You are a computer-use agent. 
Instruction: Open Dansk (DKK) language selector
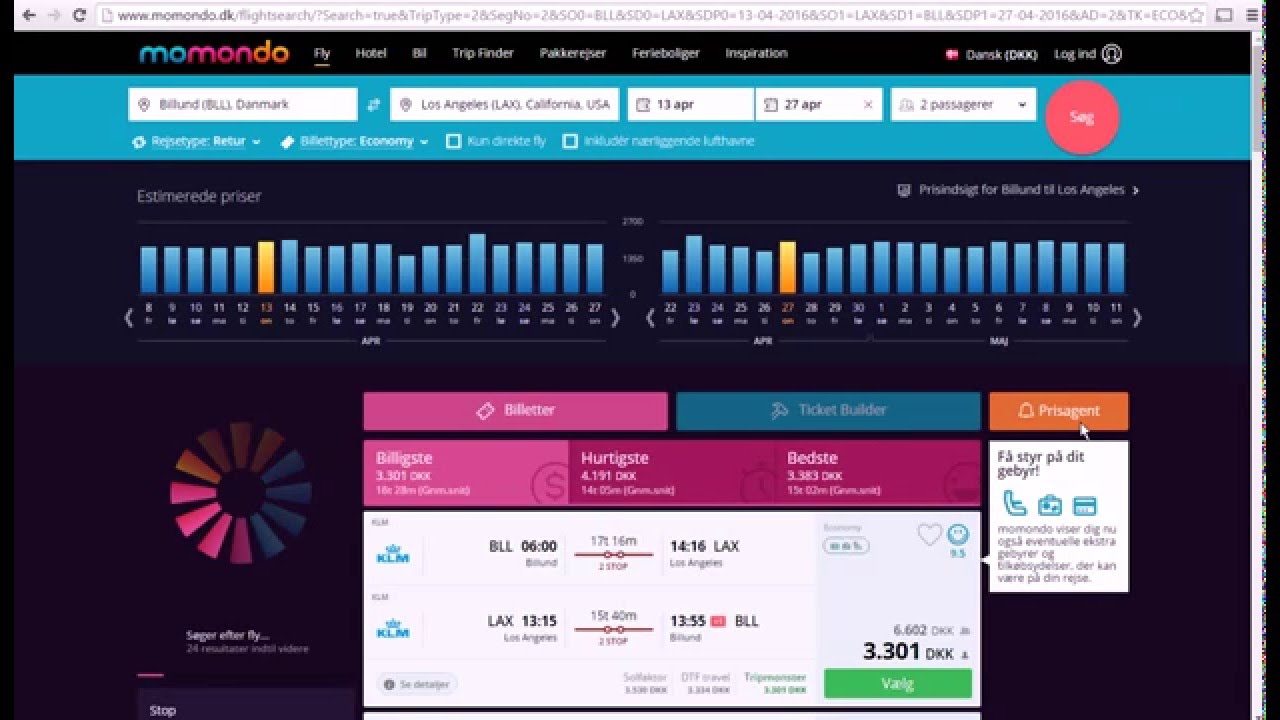click(x=990, y=55)
